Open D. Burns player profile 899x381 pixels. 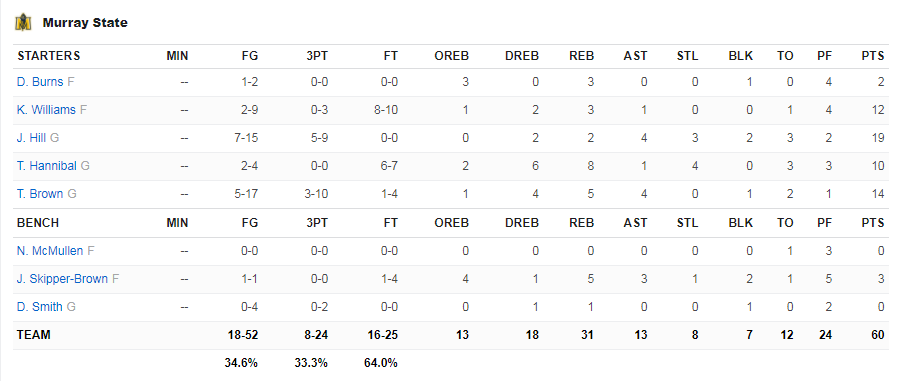tap(40, 82)
